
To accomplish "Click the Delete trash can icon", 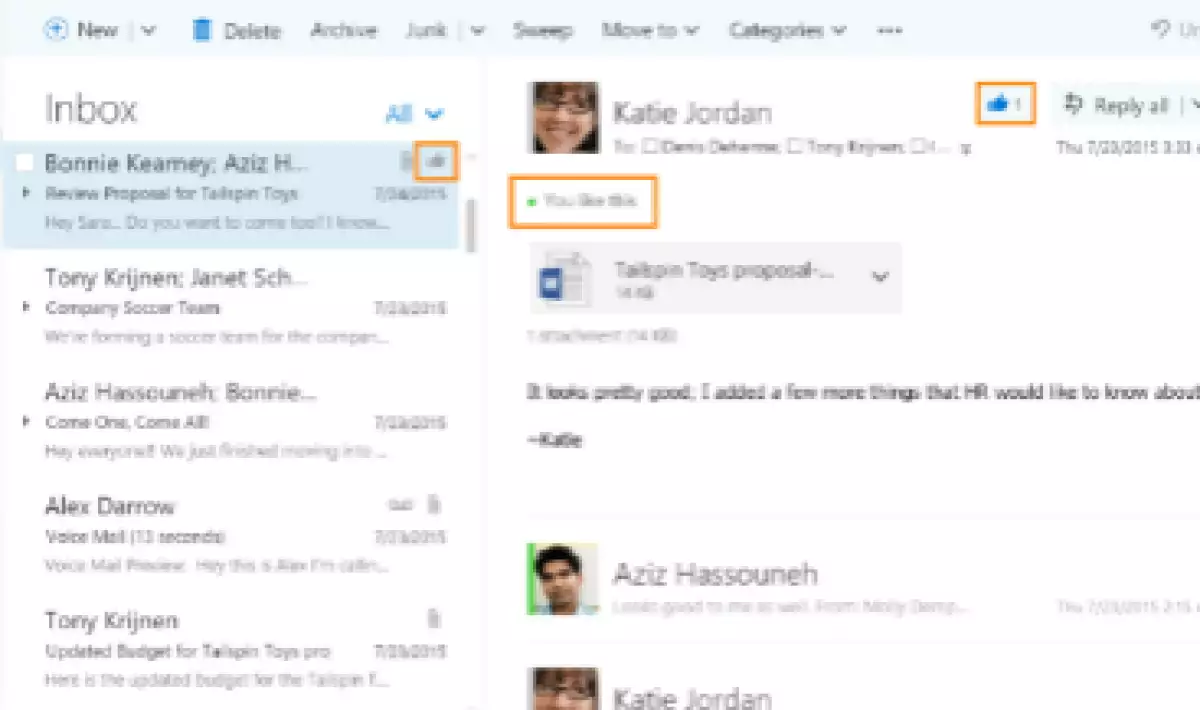I will click(x=203, y=30).
